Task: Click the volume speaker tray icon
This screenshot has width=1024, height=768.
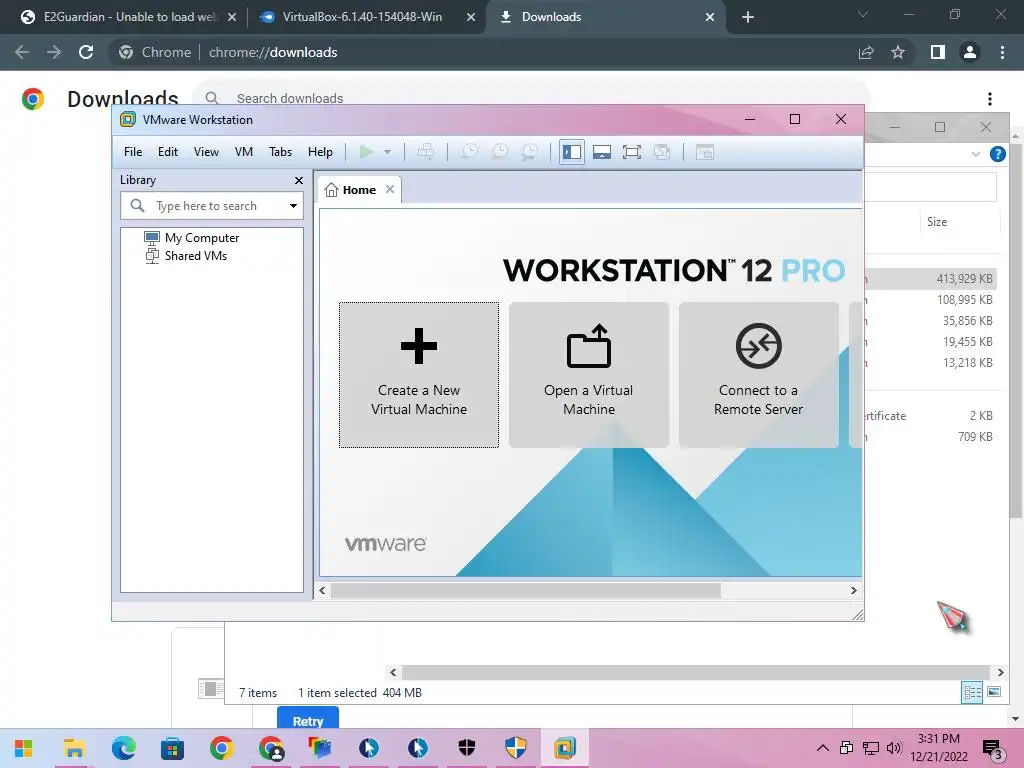Action: coord(894,748)
